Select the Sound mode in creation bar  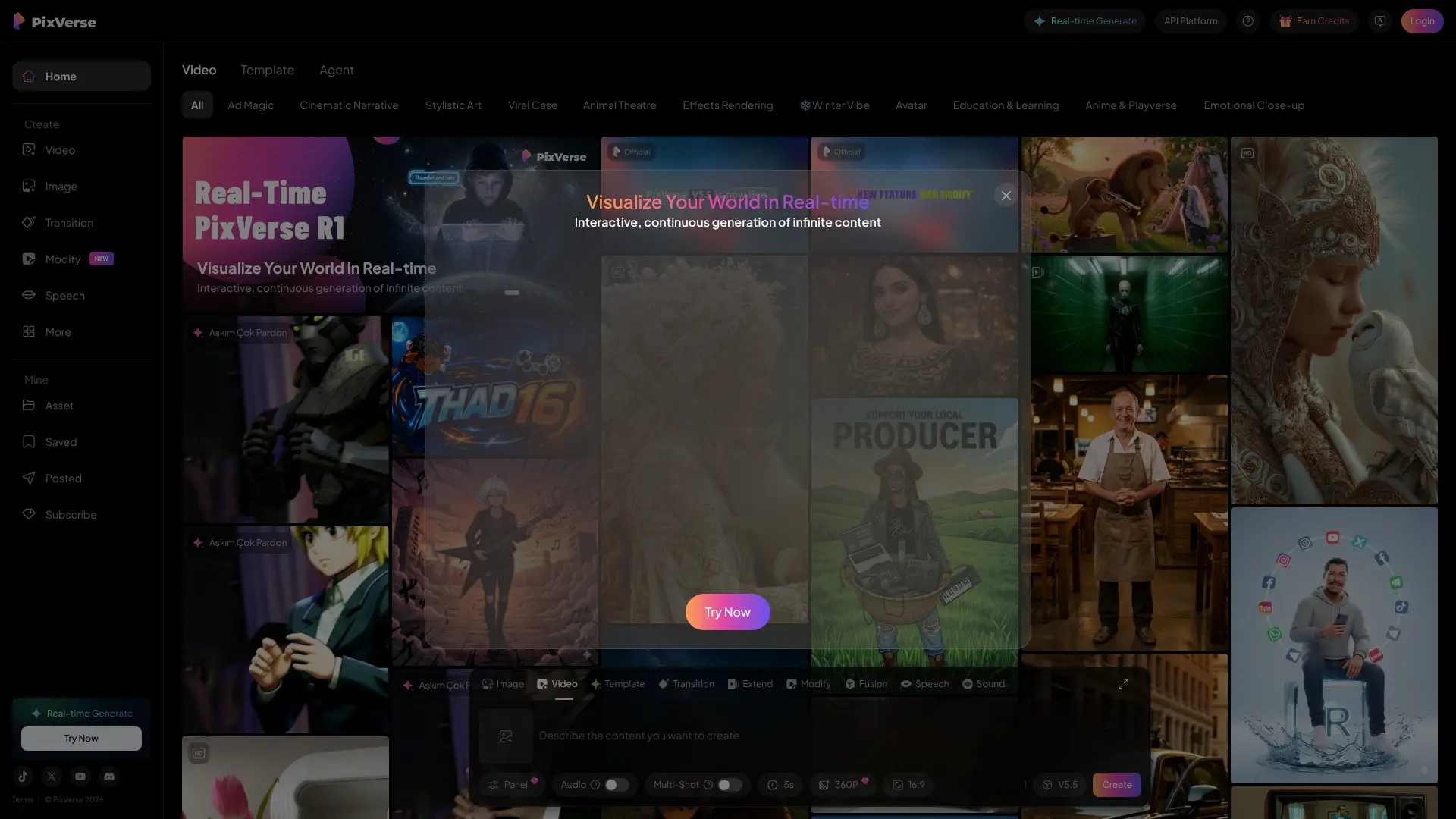(x=984, y=684)
